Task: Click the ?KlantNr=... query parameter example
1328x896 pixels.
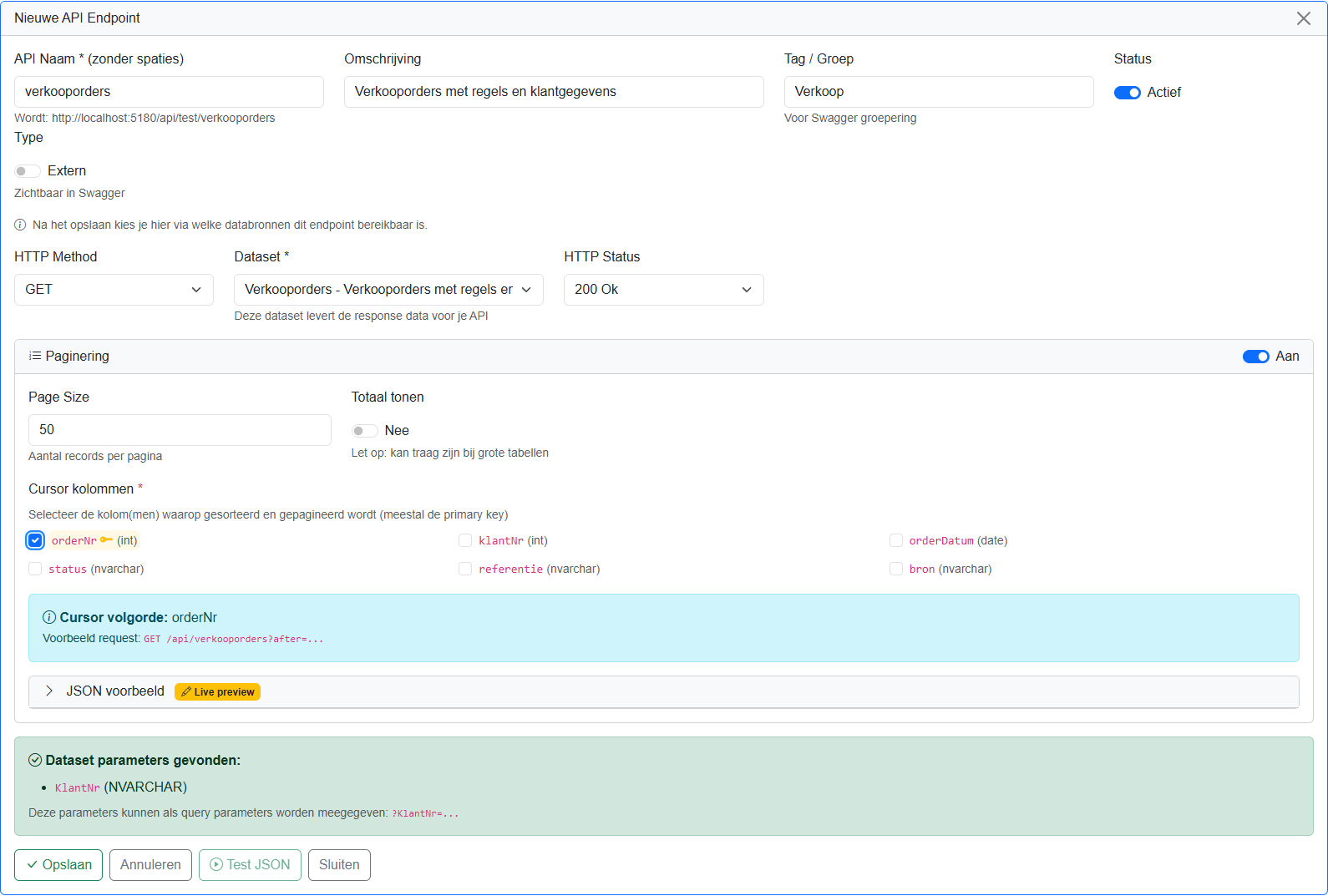Action: tap(425, 813)
